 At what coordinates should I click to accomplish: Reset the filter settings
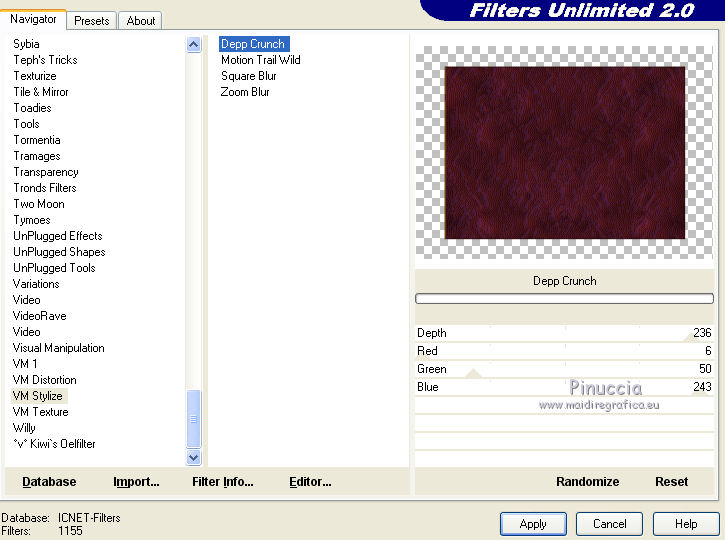pyautogui.click(x=671, y=482)
